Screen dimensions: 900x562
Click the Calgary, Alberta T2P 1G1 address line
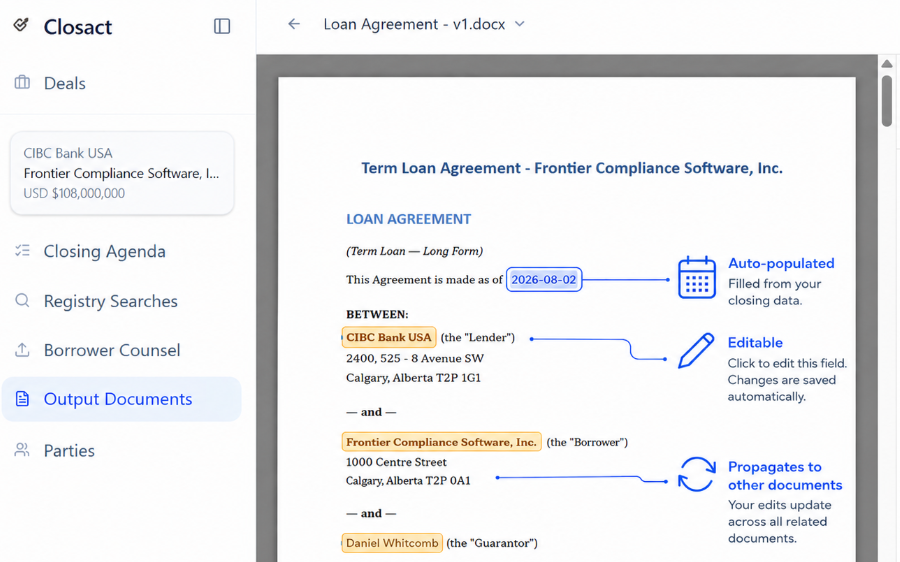[x=413, y=378]
